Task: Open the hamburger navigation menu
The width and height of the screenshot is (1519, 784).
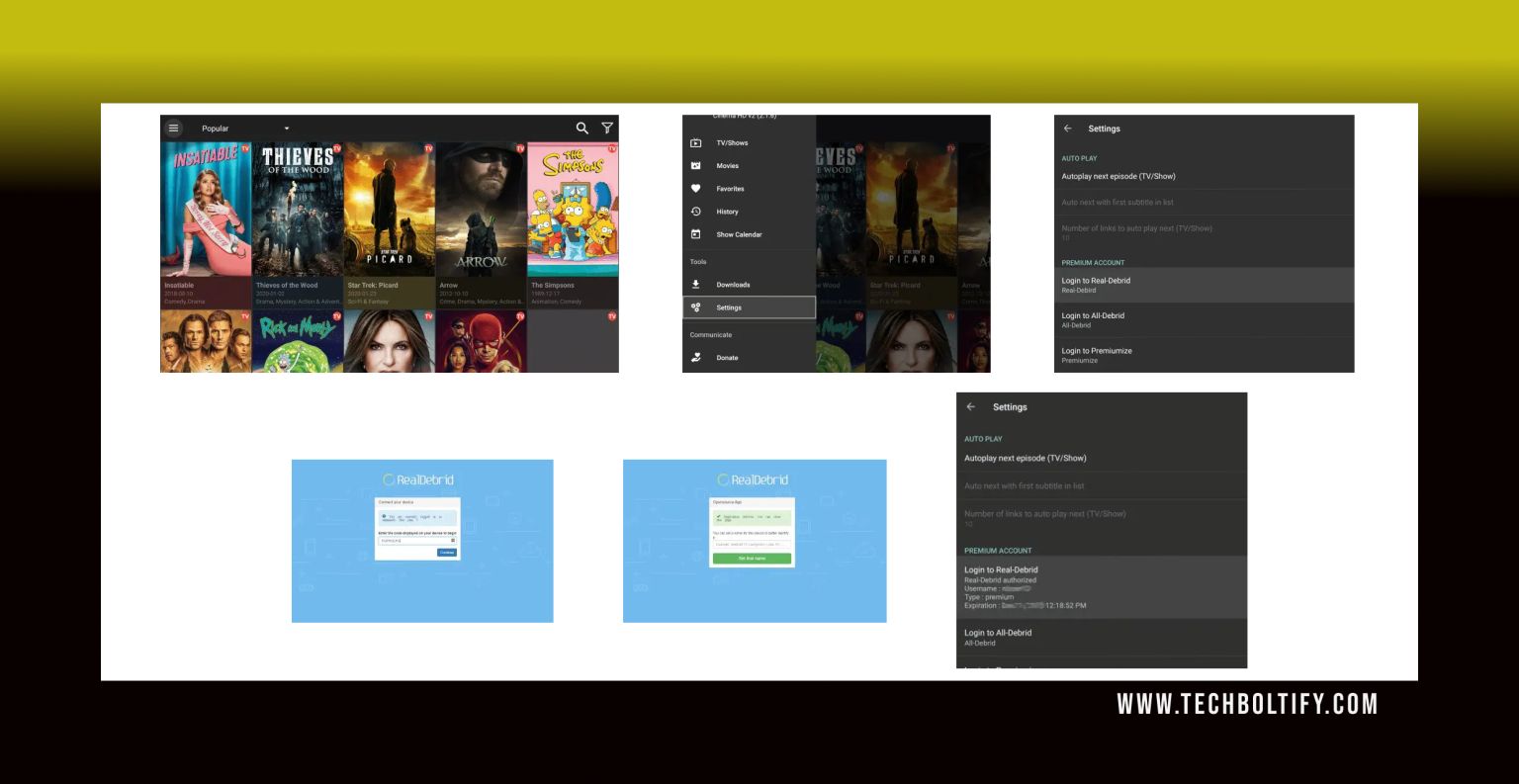Action: 173,129
